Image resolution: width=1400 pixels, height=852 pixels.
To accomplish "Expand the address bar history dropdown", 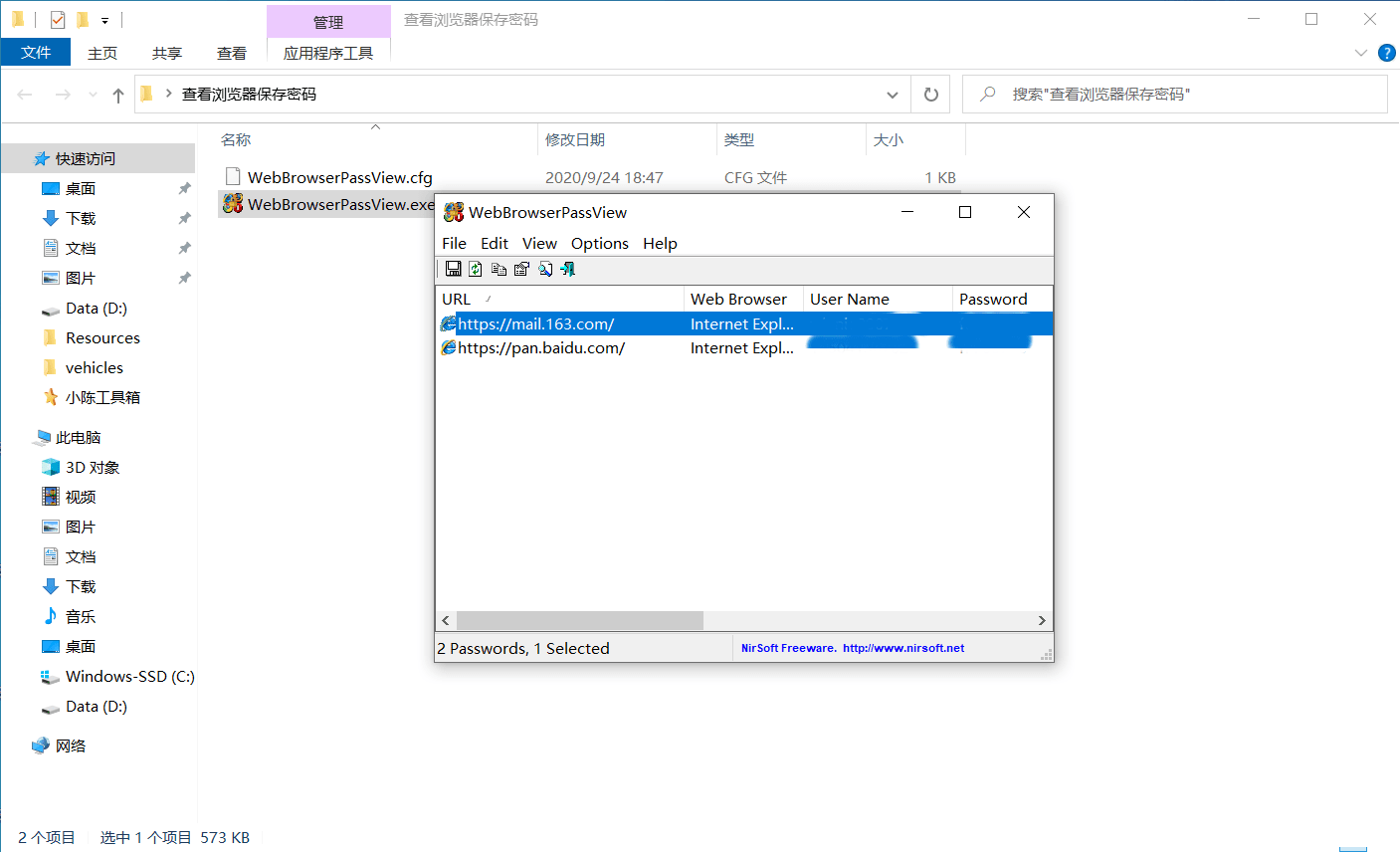I will [x=893, y=95].
